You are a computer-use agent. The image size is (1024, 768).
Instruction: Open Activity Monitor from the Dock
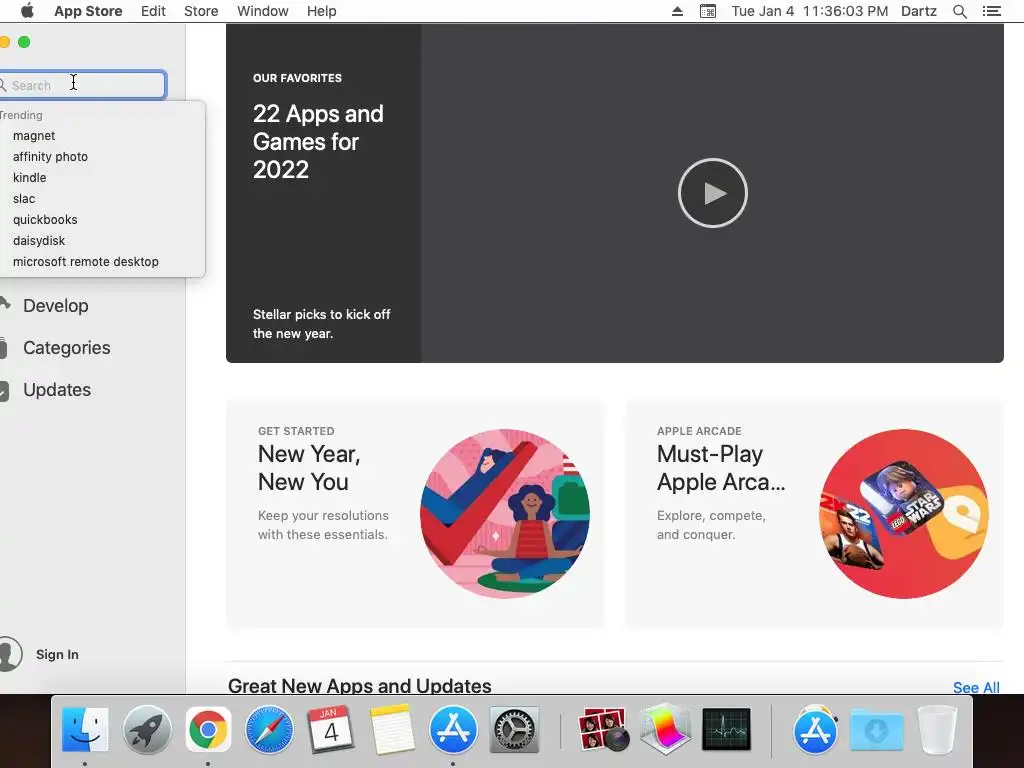click(x=726, y=729)
